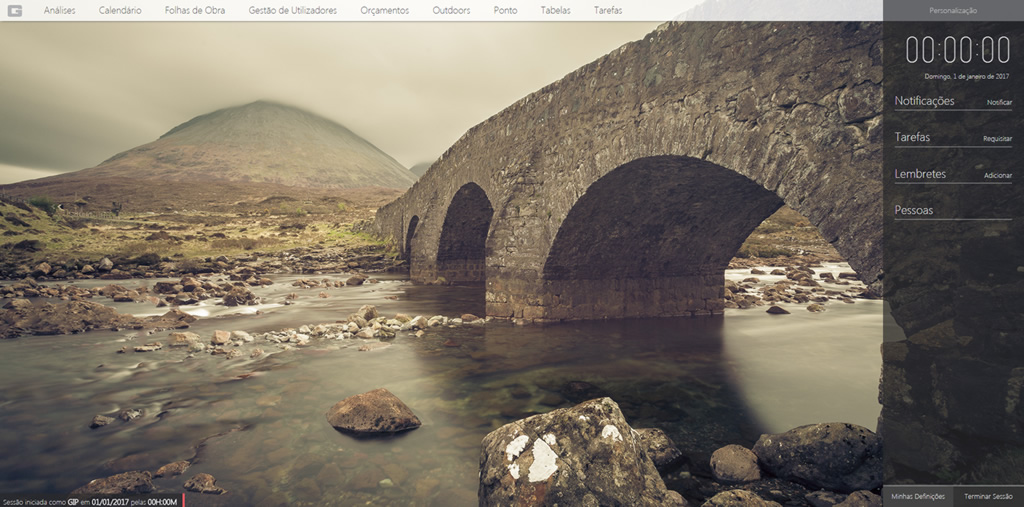This screenshot has height=507, width=1024.
Task: Open the Ponto menu
Action: click(x=505, y=10)
